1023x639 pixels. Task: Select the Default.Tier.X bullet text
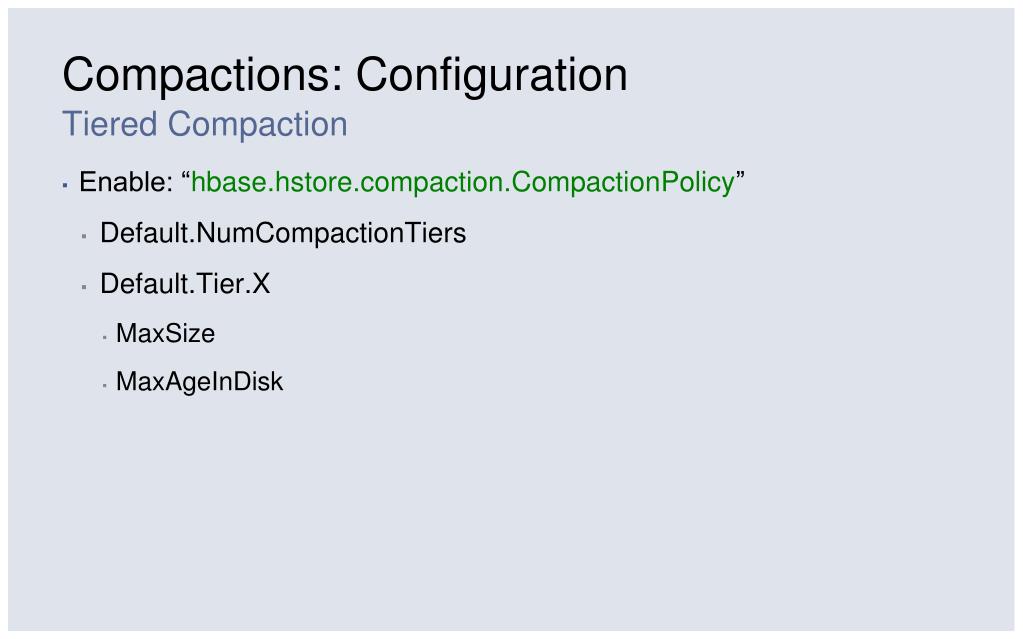coord(185,284)
